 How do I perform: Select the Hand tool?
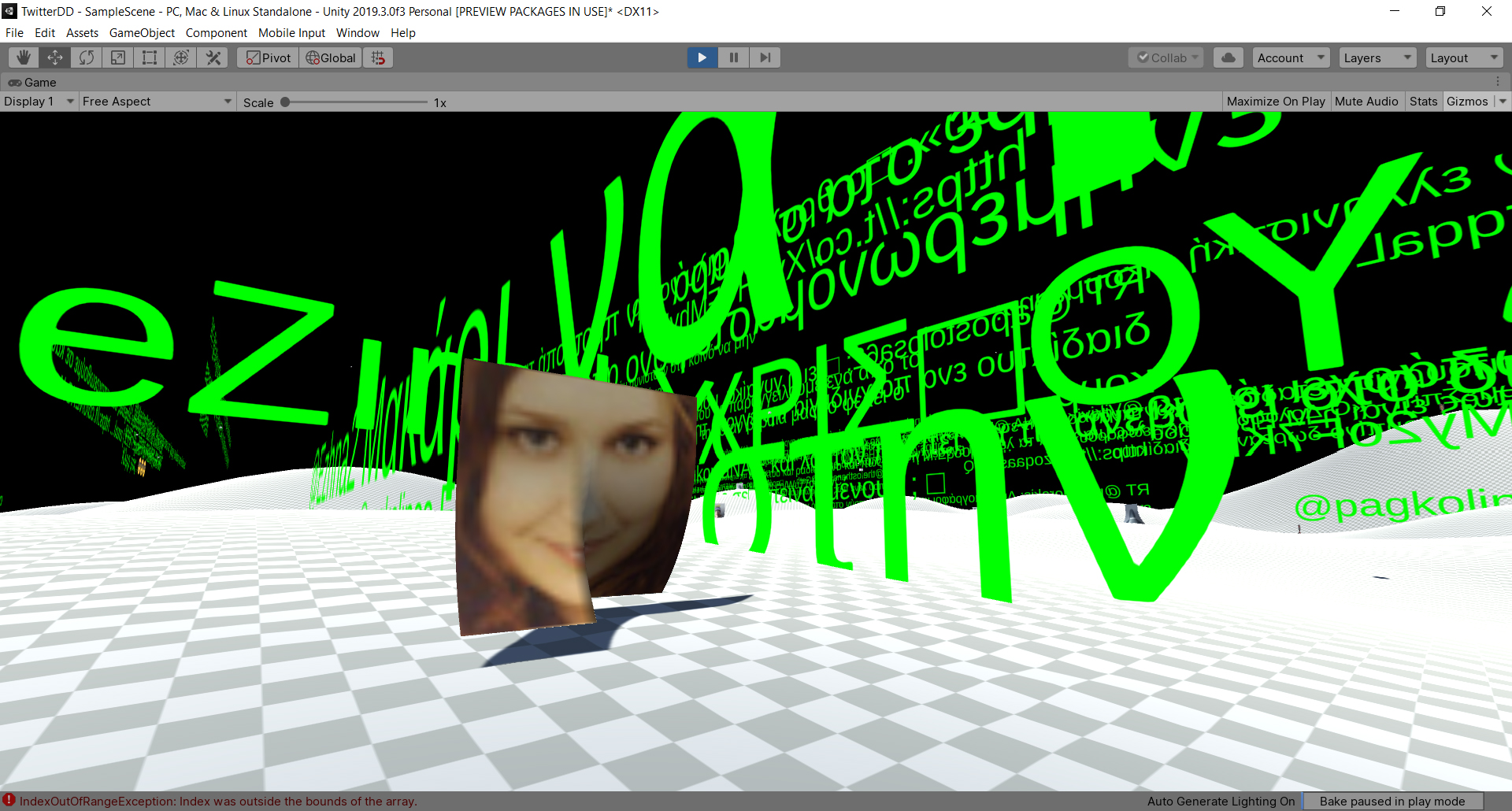coord(24,57)
